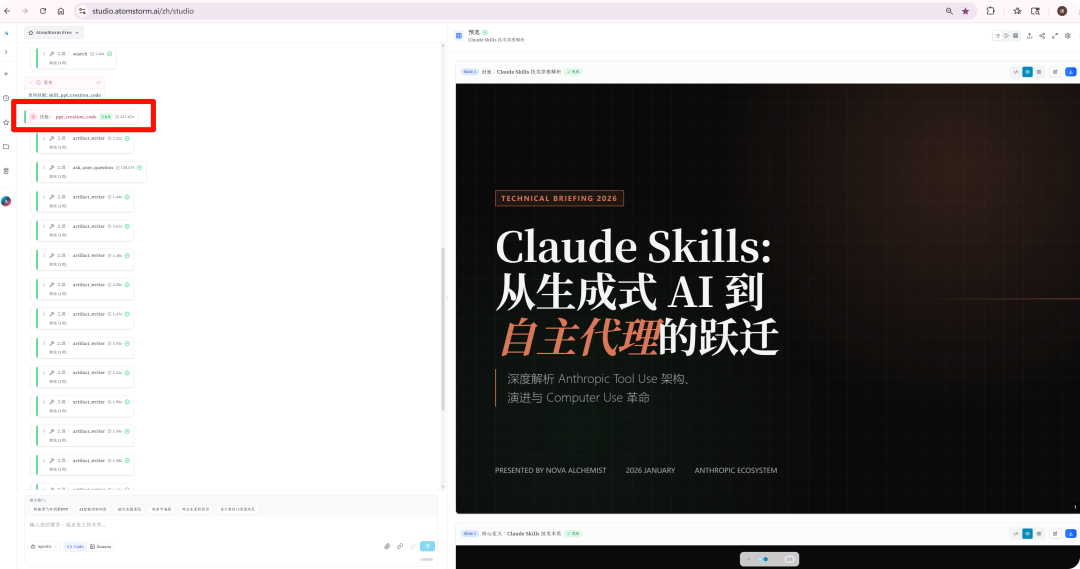
Task: Open the Agentic mode dropdown
Action: pos(43,546)
